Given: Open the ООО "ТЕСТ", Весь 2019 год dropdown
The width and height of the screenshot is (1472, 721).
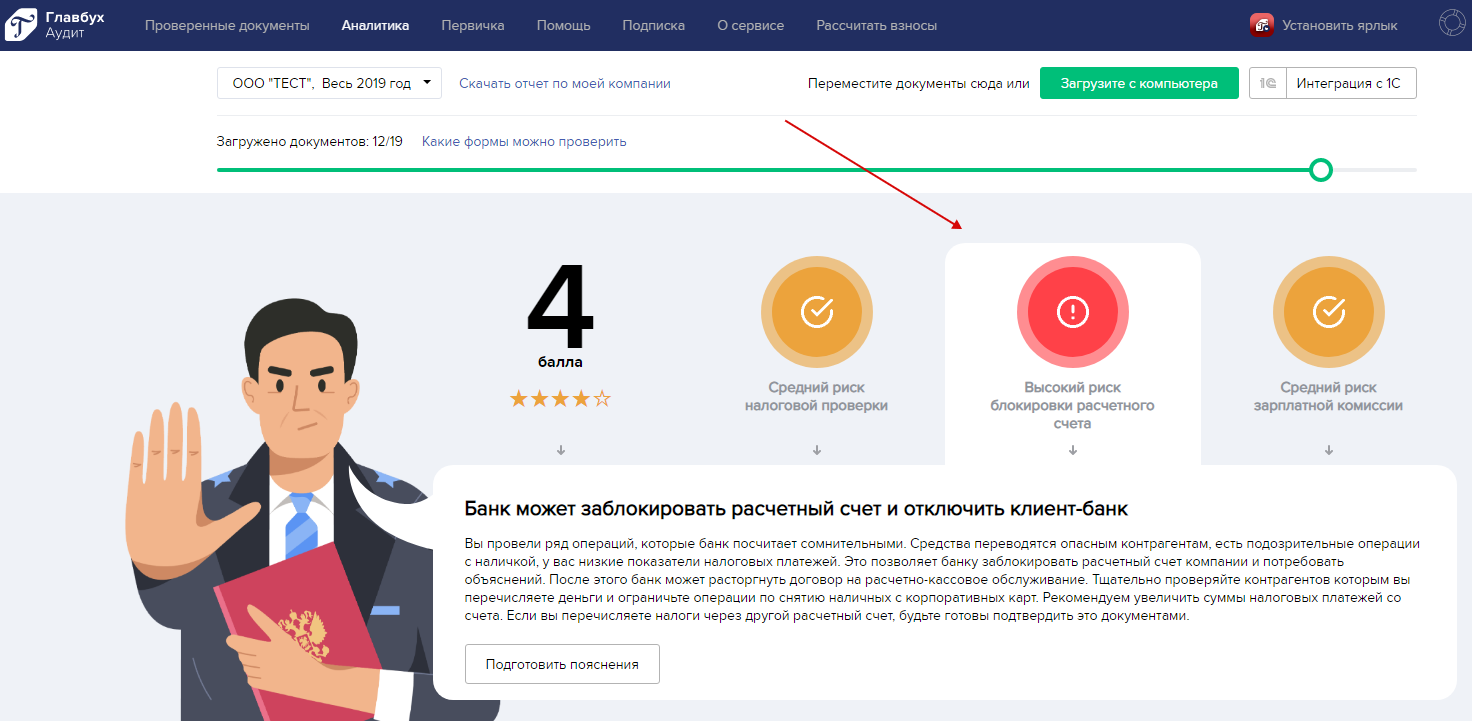Looking at the screenshot, I should (x=329, y=84).
